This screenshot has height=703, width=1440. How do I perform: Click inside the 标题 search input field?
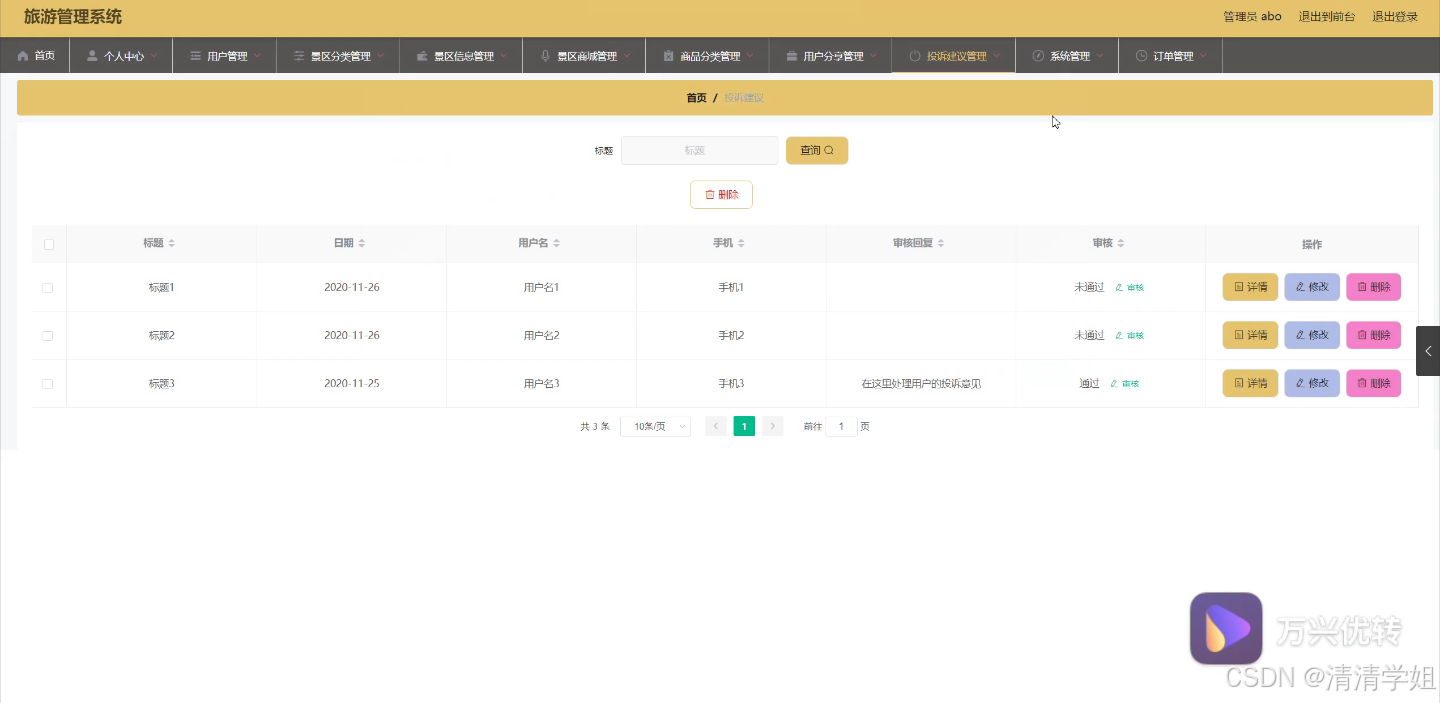click(700, 150)
